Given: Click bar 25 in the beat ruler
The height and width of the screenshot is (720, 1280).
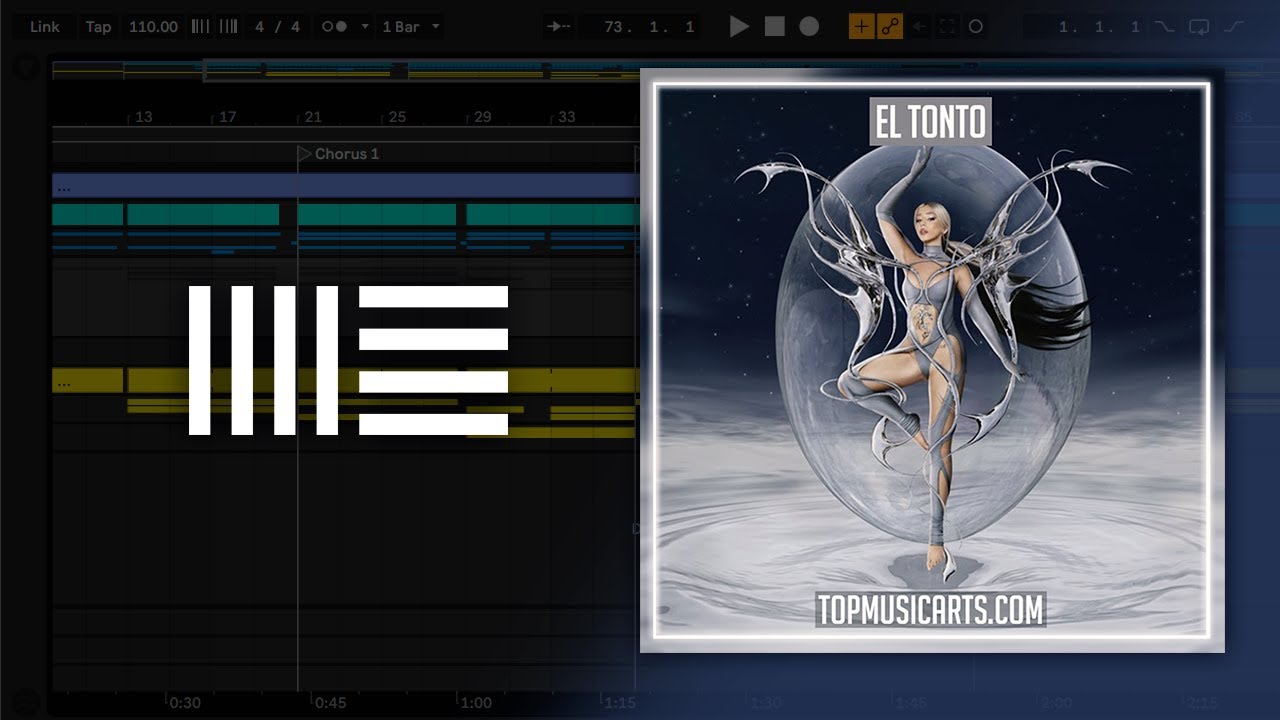Looking at the screenshot, I should [x=397, y=117].
